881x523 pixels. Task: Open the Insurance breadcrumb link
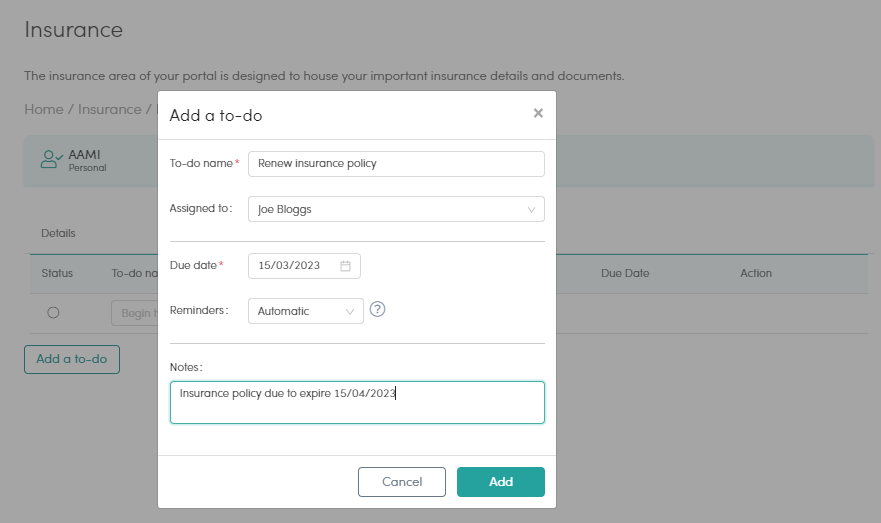coord(110,110)
